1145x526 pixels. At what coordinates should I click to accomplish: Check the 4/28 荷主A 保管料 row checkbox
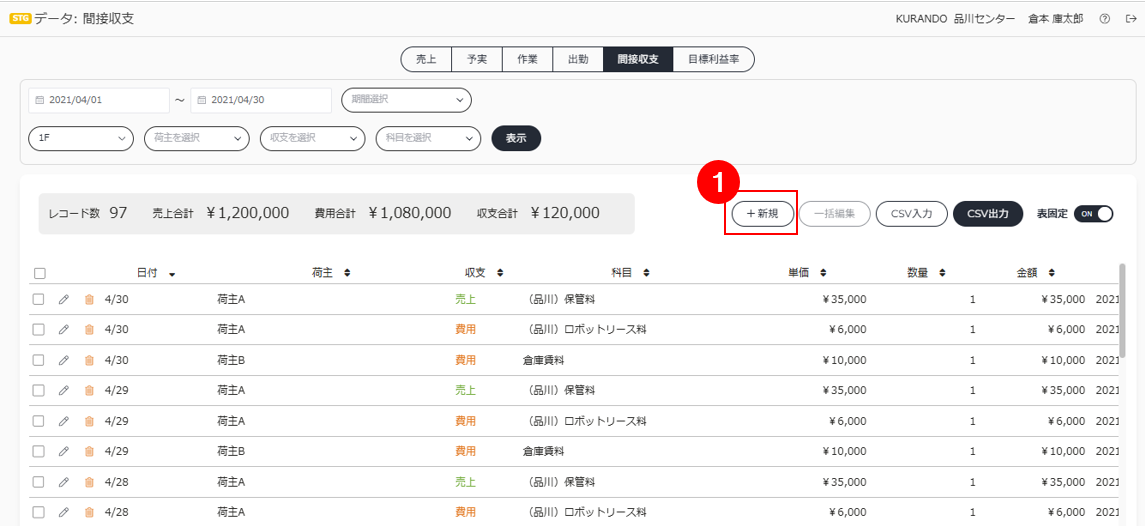(39, 482)
